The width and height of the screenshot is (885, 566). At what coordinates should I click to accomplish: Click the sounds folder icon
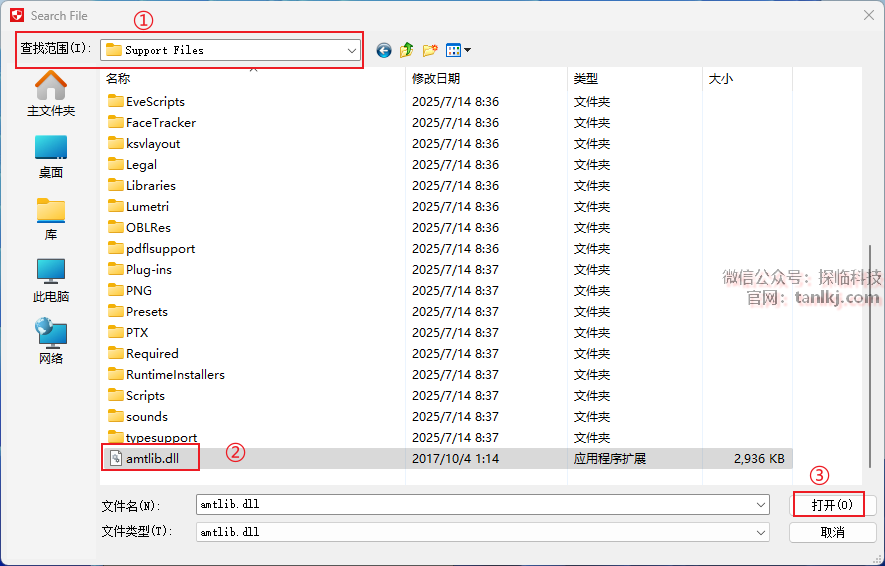click(115, 416)
